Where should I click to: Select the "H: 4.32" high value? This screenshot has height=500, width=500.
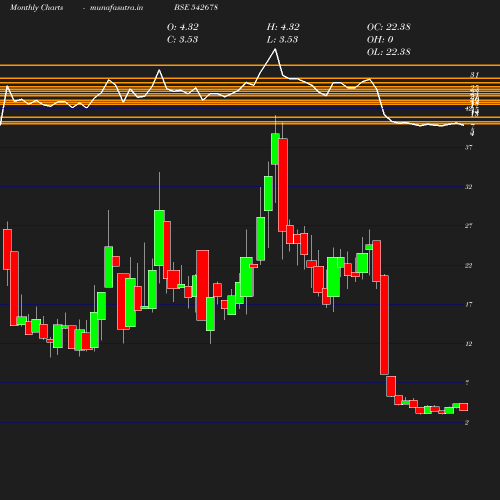[283, 27]
